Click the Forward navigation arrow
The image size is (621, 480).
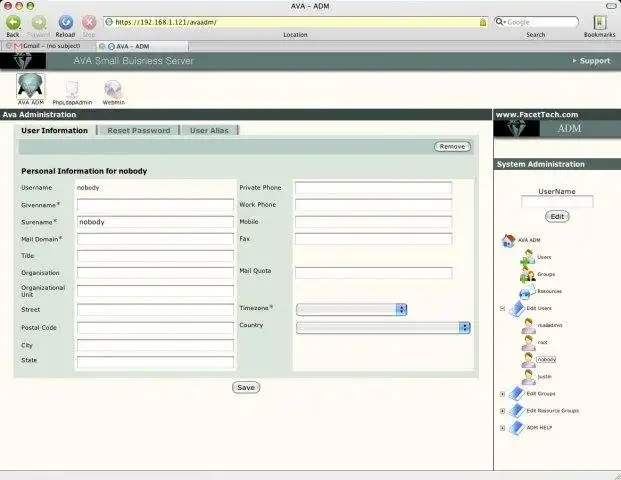(x=39, y=22)
